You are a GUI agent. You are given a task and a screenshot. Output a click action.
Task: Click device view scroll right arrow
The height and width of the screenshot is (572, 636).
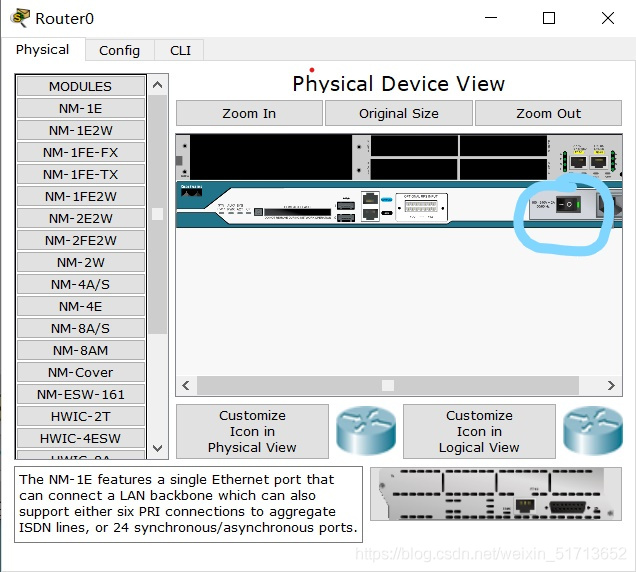coord(611,385)
